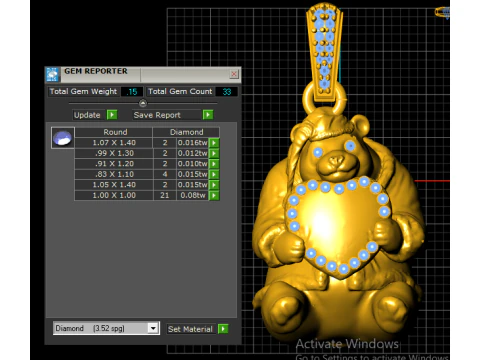Image resolution: width=480 pixels, height=360 pixels.
Task: Select the 1.05 X 1.40 size cell
Action: coord(114,185)
